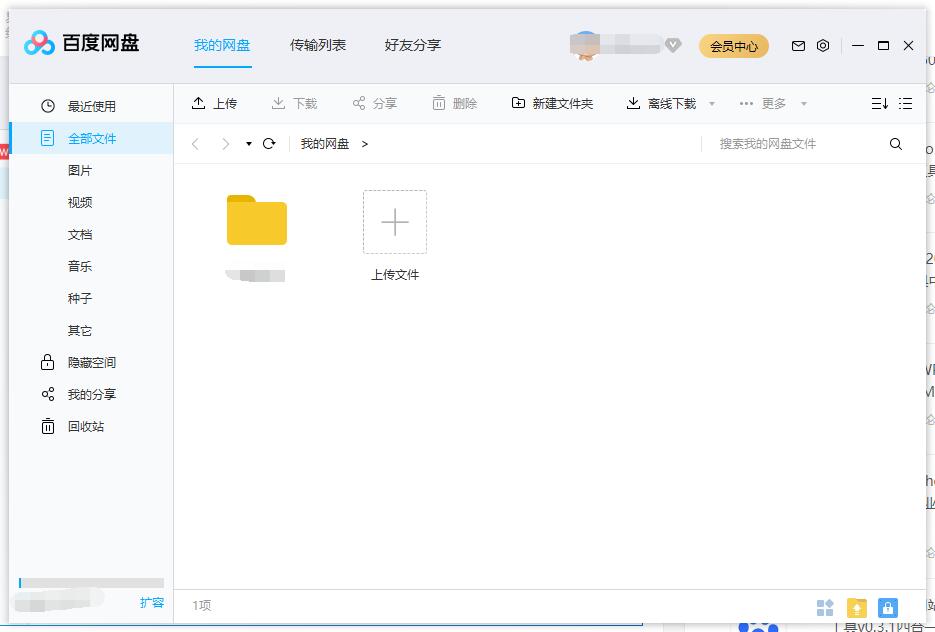Screen dimensions: 935x632
Task: Switch to the 好友分享 tab
Action: (x=413, y=45)
